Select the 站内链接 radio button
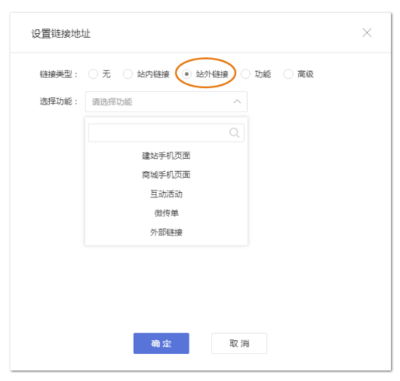Viewport: 400px width, 381px height. (128, 74)
